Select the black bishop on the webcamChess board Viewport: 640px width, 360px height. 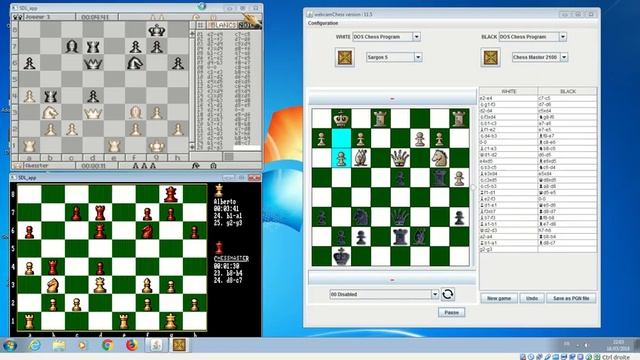click(x=420, y=237)
